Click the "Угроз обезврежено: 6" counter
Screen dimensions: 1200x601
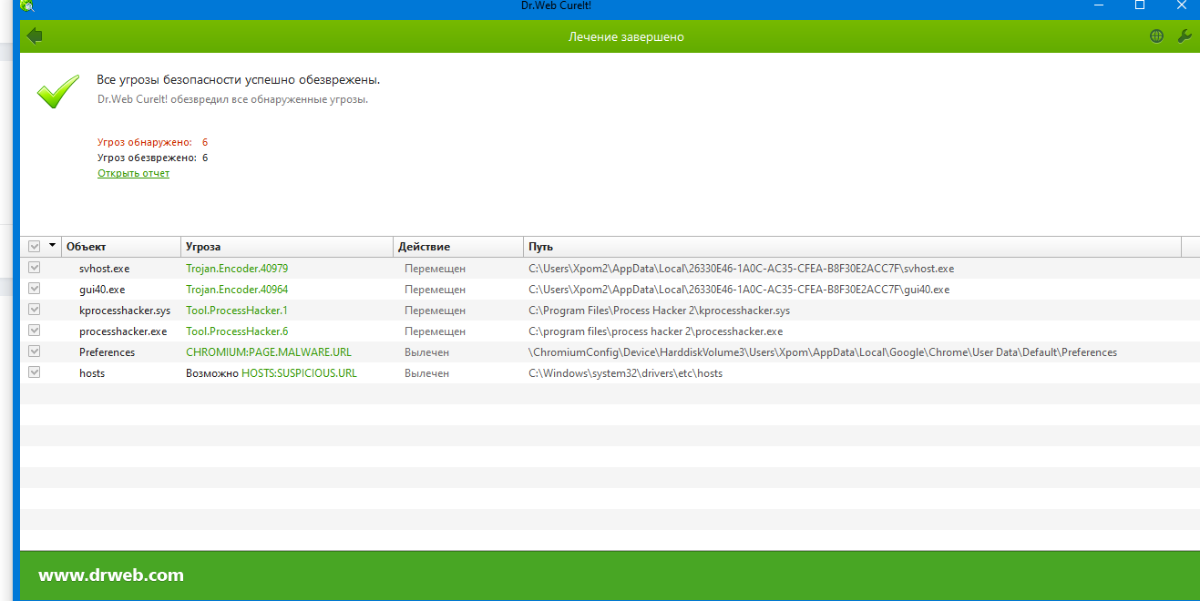pos(152,158)
